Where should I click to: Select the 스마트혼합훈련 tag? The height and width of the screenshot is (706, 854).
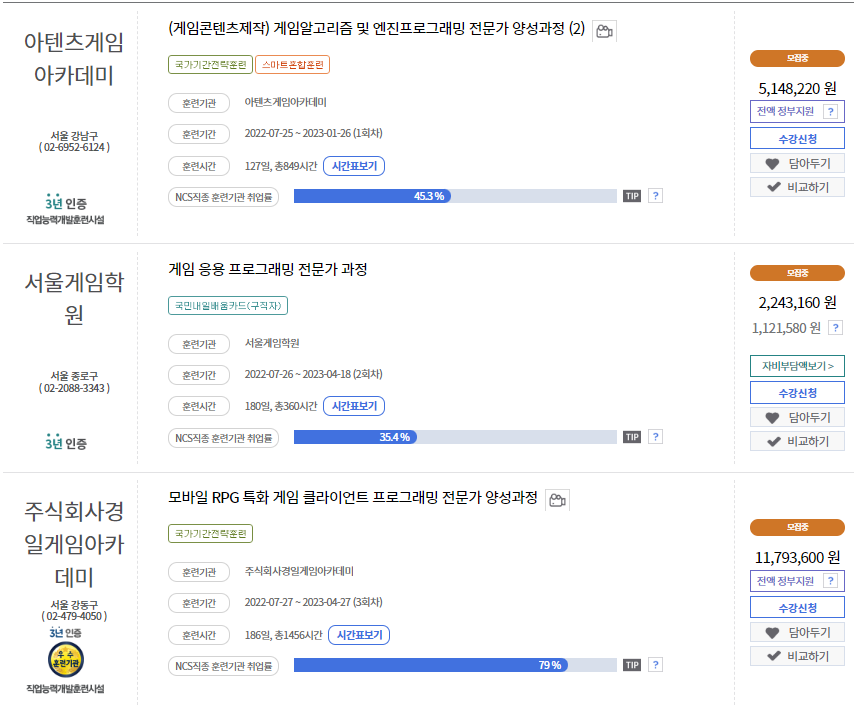click(292, 65)
